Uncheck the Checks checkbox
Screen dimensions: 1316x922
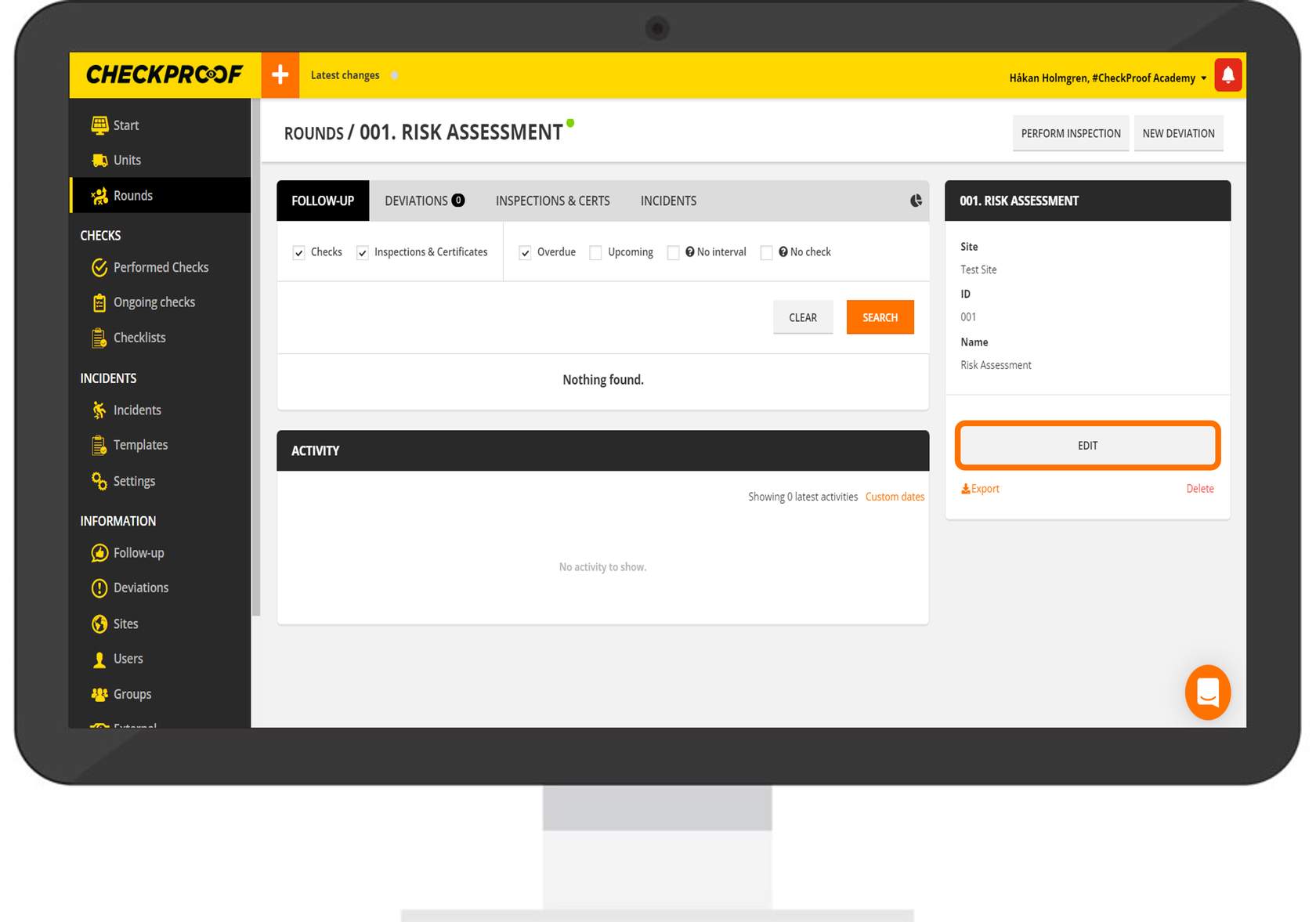click(x=299, y=252)
